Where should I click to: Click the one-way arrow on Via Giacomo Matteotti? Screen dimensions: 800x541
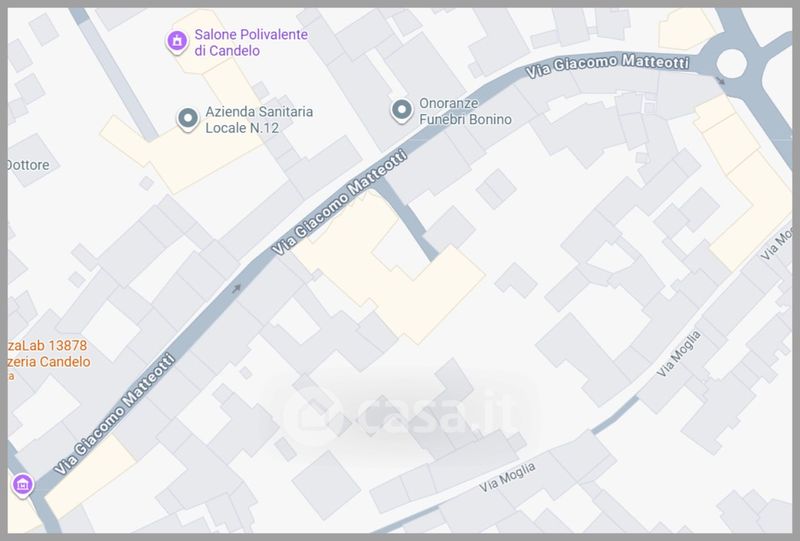tap(236, 288)
